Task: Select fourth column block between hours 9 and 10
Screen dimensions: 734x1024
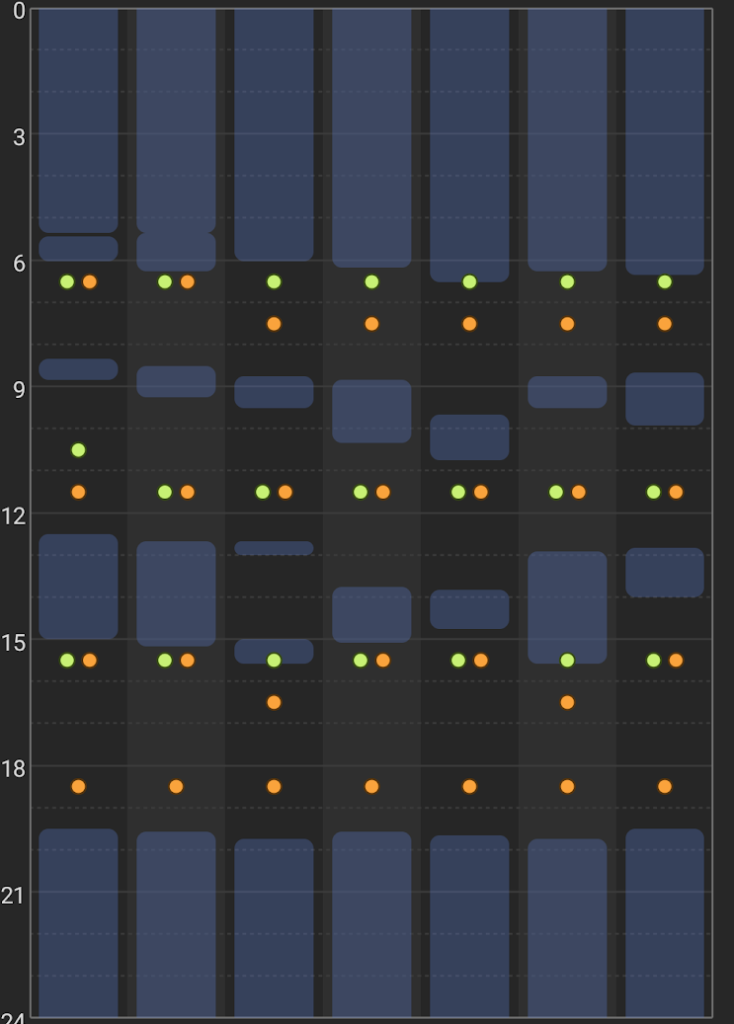Action: click(371, 410)
